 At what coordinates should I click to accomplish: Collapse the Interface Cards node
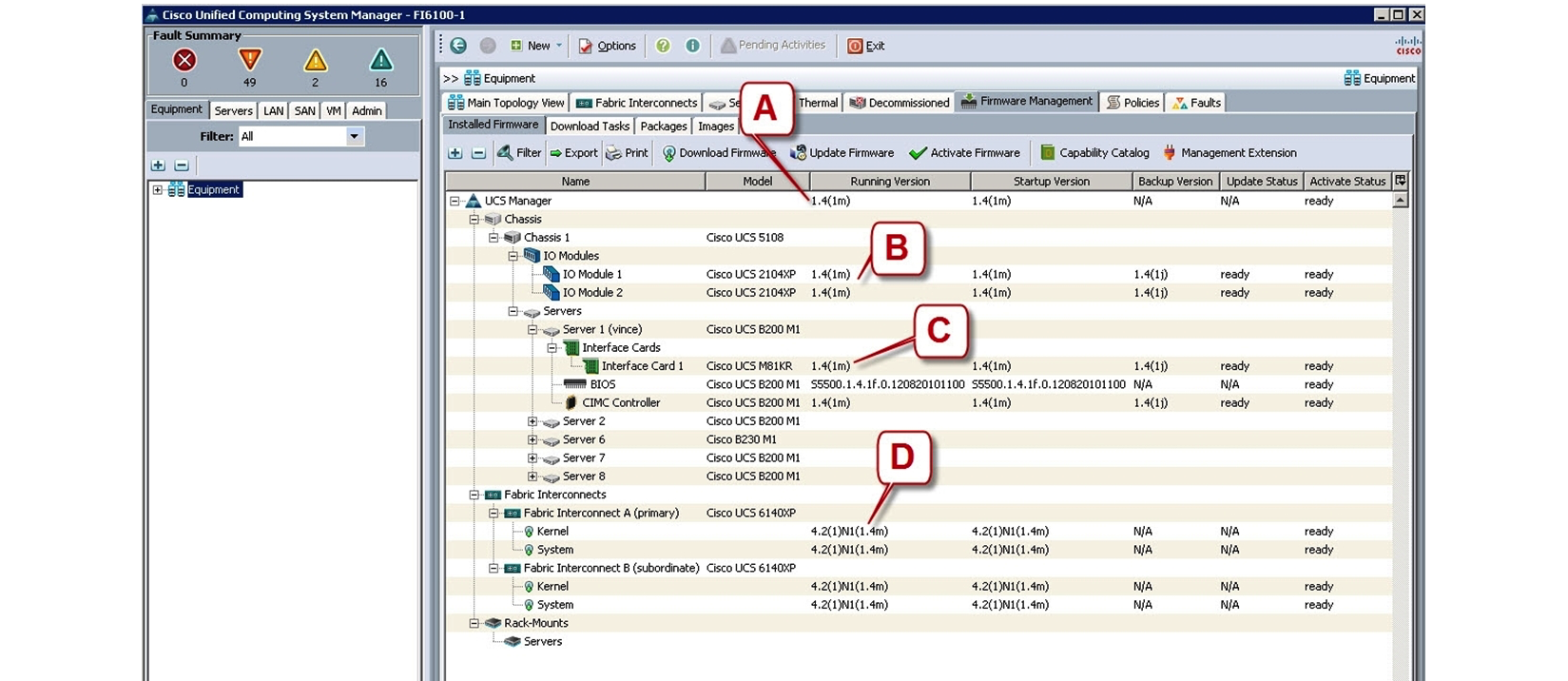(x=552, y=348)
